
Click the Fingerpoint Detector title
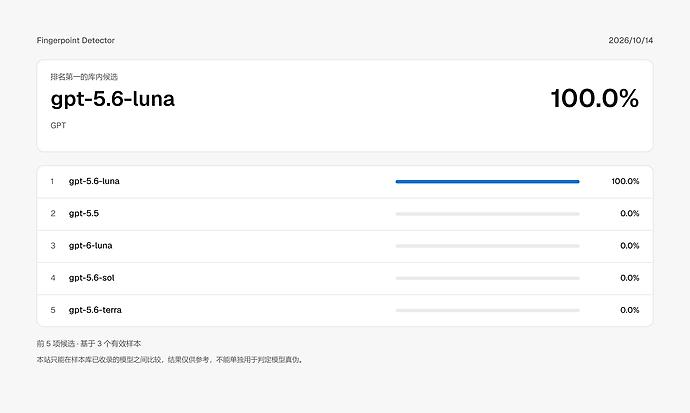pyautogui.click(x=75, y=40)
